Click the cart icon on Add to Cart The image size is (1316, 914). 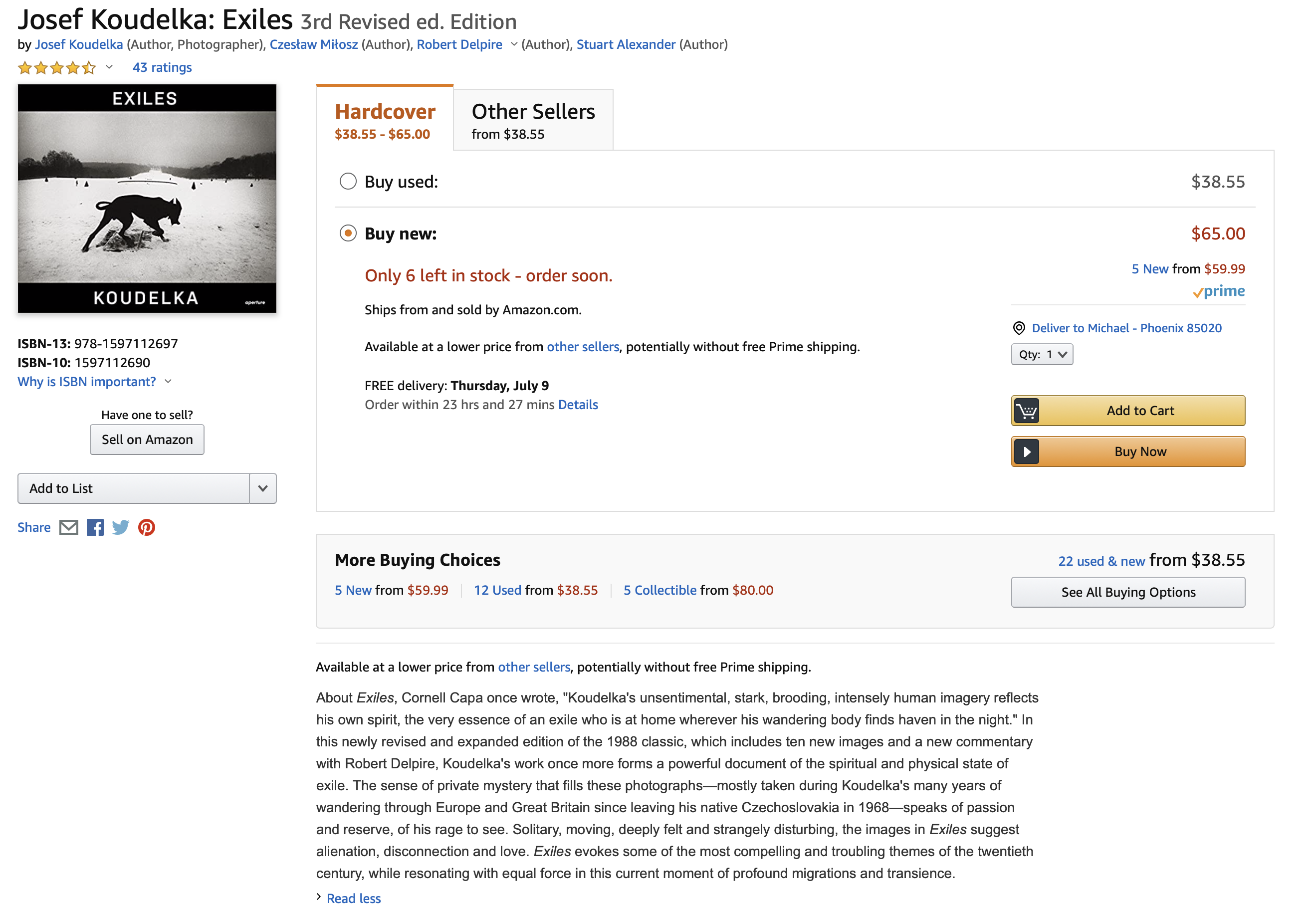(x=1026, y=411)
